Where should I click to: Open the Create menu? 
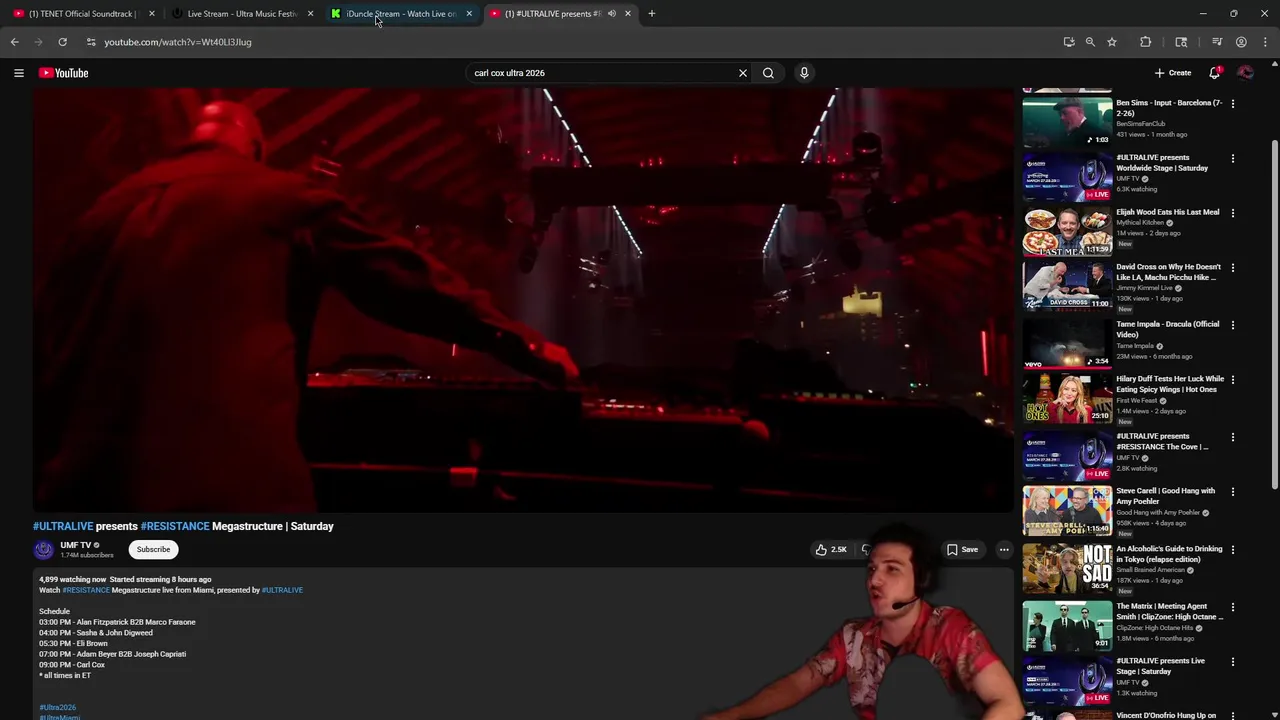tap(1173, 73)
